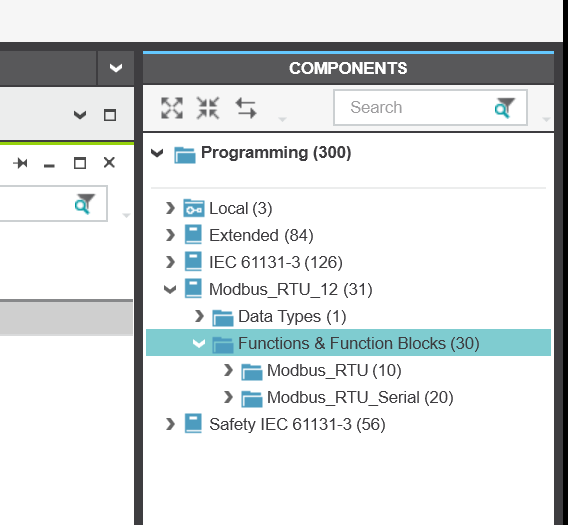Click the COMPONENTS panel header
Image resolution: width=568 pixels, height=525 pixels.
click(x=348, y=68)
